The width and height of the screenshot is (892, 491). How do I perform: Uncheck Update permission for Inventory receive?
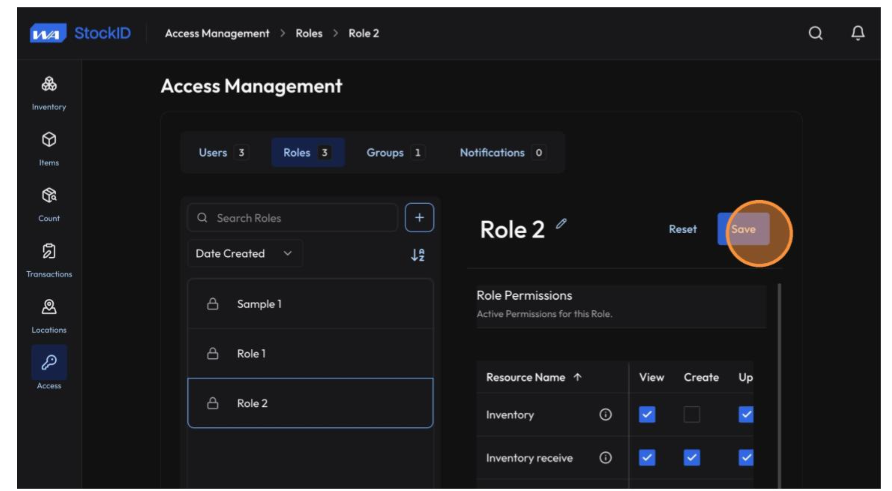tap(745, 457)
